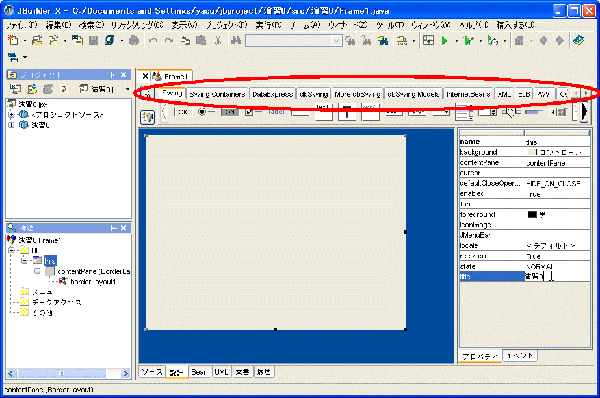Click the Print toolbar icon
Image resolution: width=600 pixels, height=398 pixels.
(134, 41)
